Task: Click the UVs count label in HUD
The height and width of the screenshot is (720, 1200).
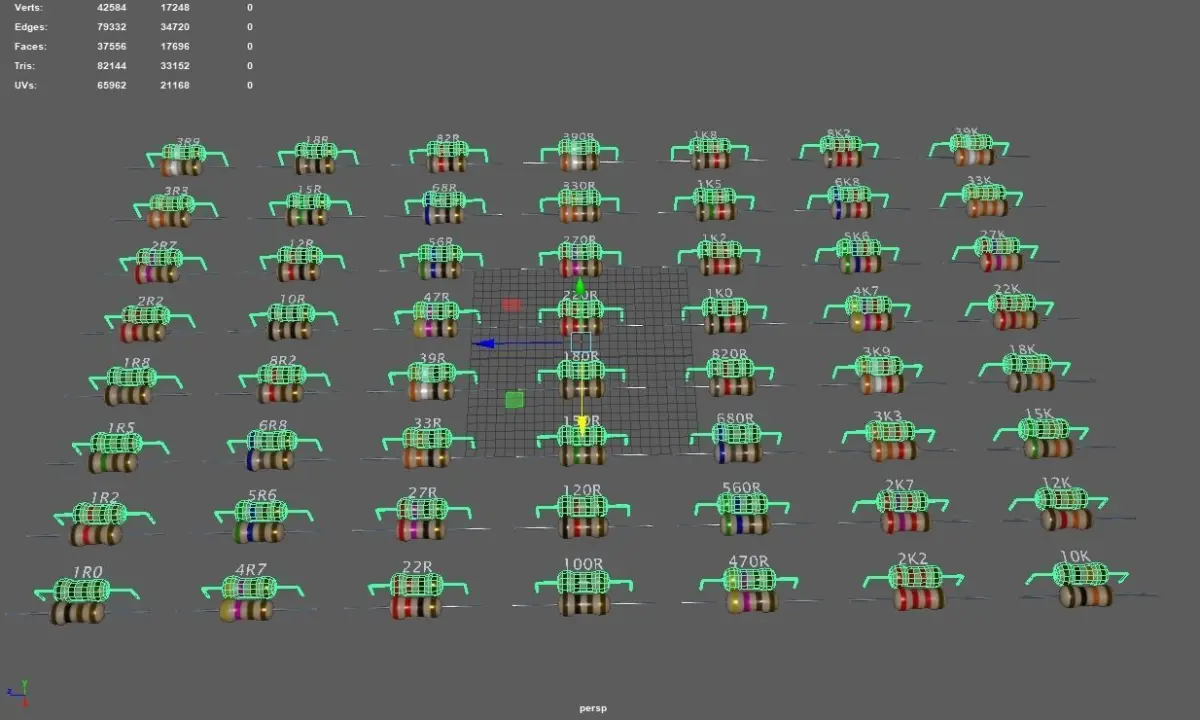Action: point(26,85)
